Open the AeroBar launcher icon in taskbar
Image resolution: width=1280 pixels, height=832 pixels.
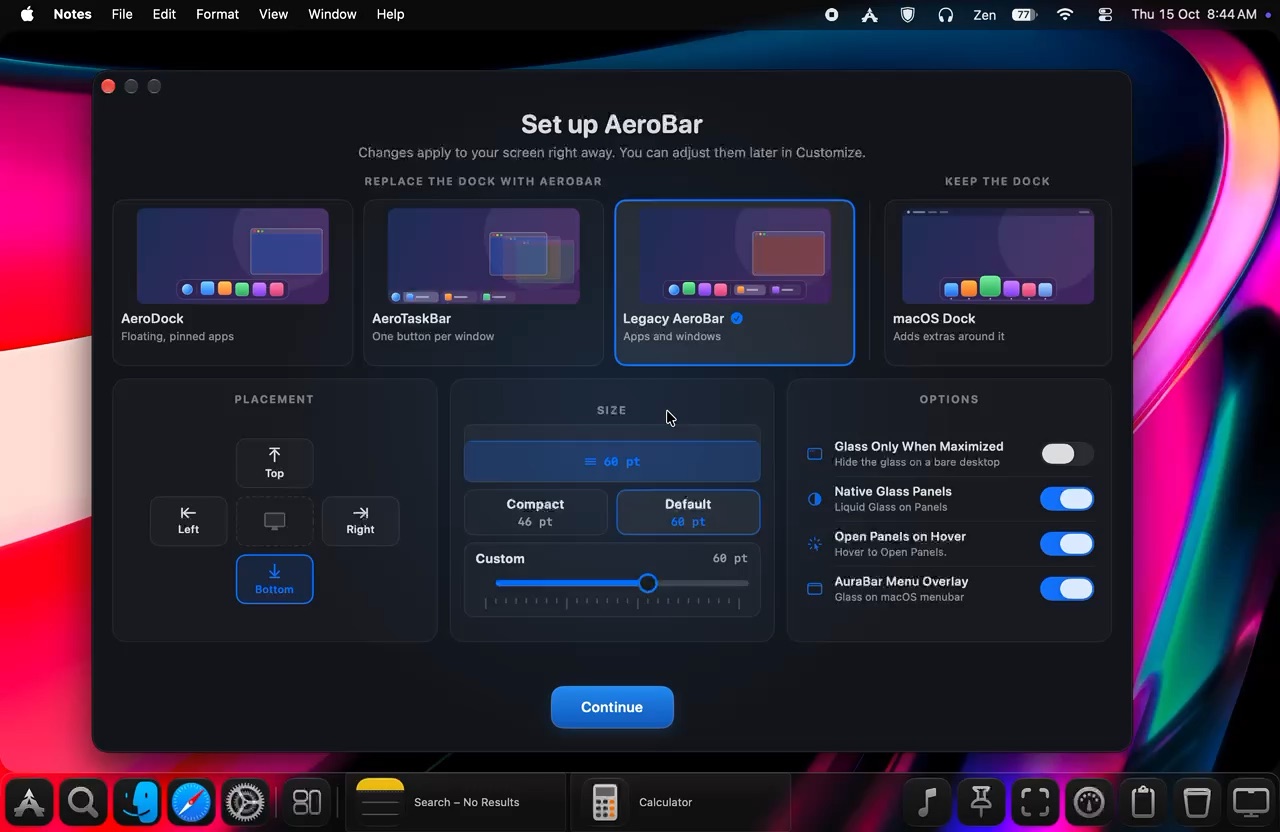point(29,802)
